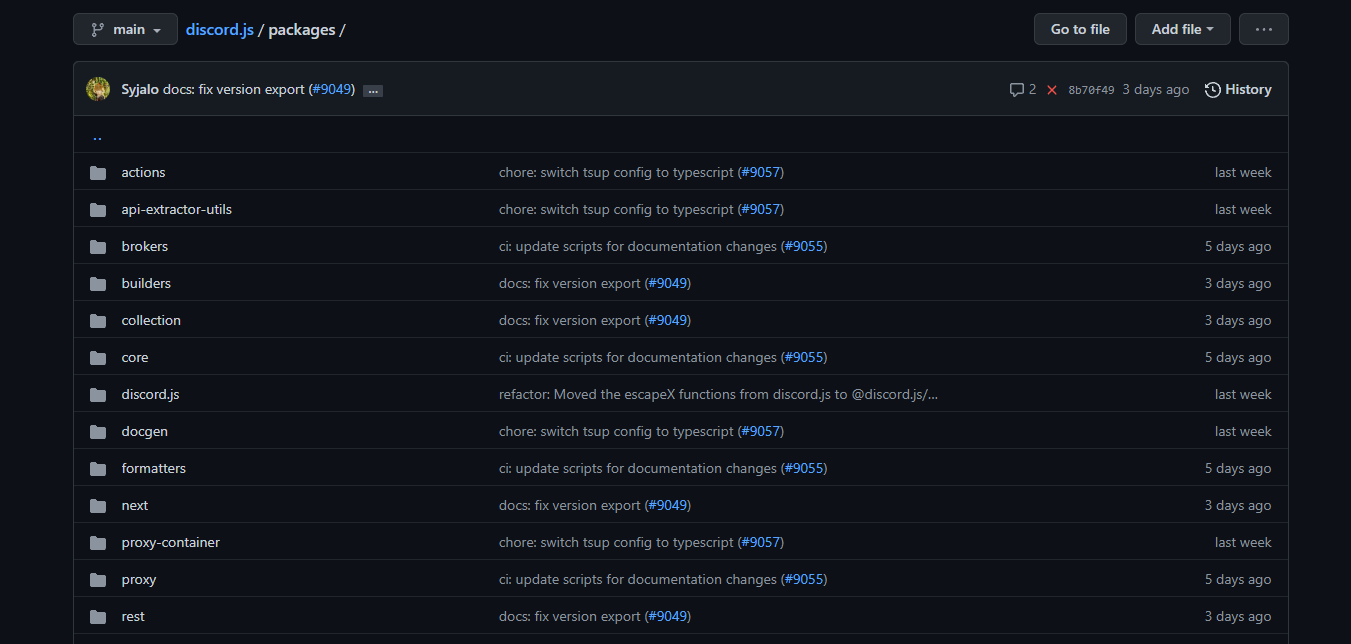This screenshot has width=1351, height=644.
Task: Open the main branch dropdown
Action: tap(125, 29)
